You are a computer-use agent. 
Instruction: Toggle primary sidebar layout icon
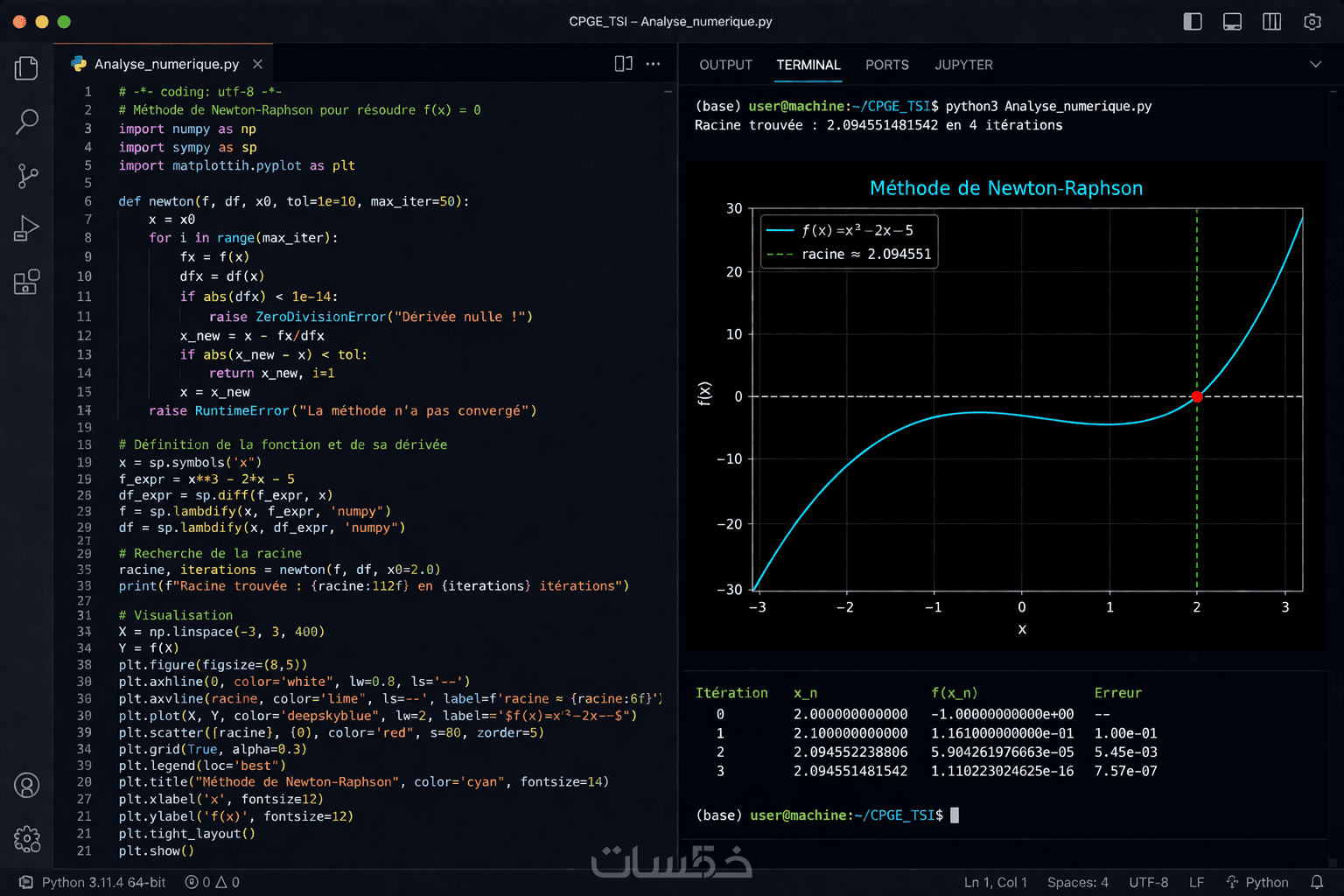click(x=1193, y=22)
